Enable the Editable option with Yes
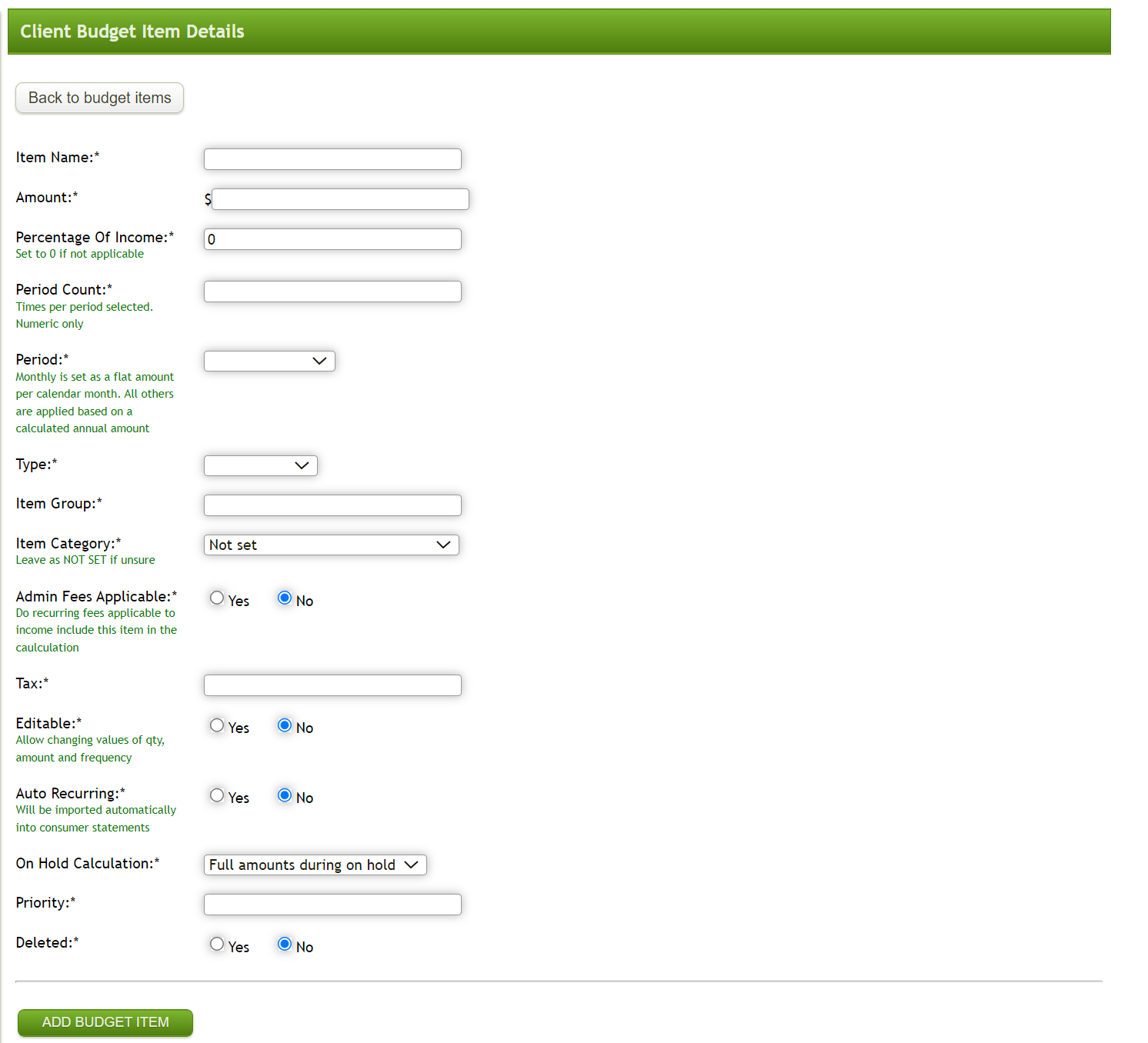Screen dimensions: 1148x1043 [217, 725]
